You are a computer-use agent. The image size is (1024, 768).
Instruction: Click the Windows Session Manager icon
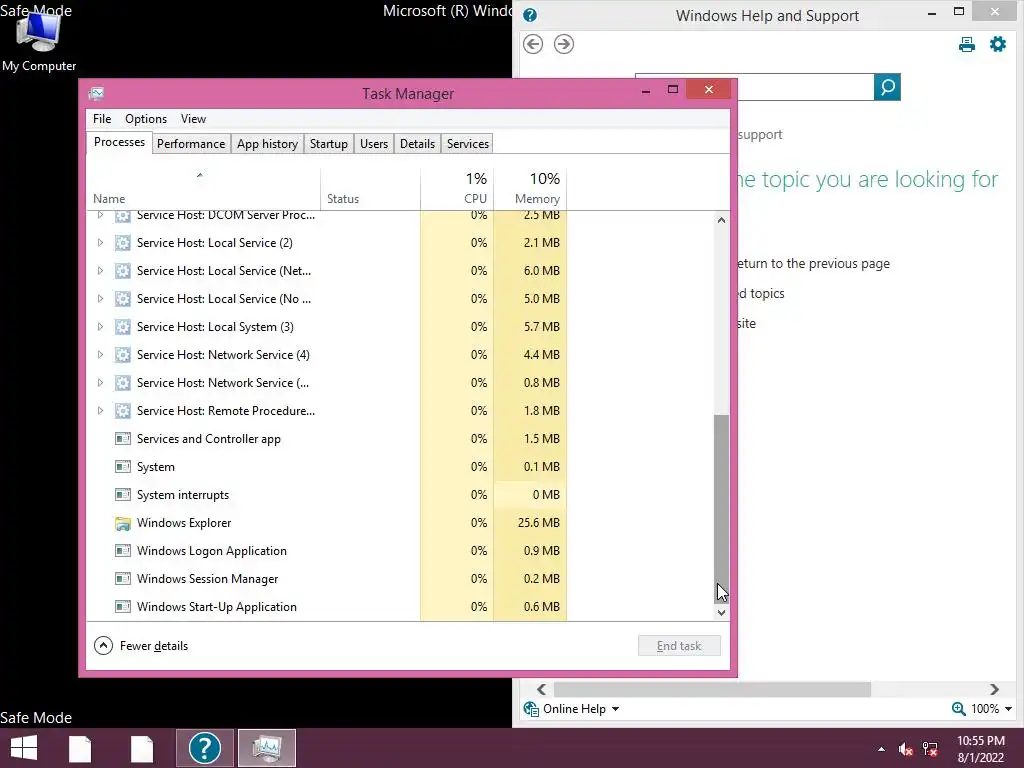click(122, 579)
